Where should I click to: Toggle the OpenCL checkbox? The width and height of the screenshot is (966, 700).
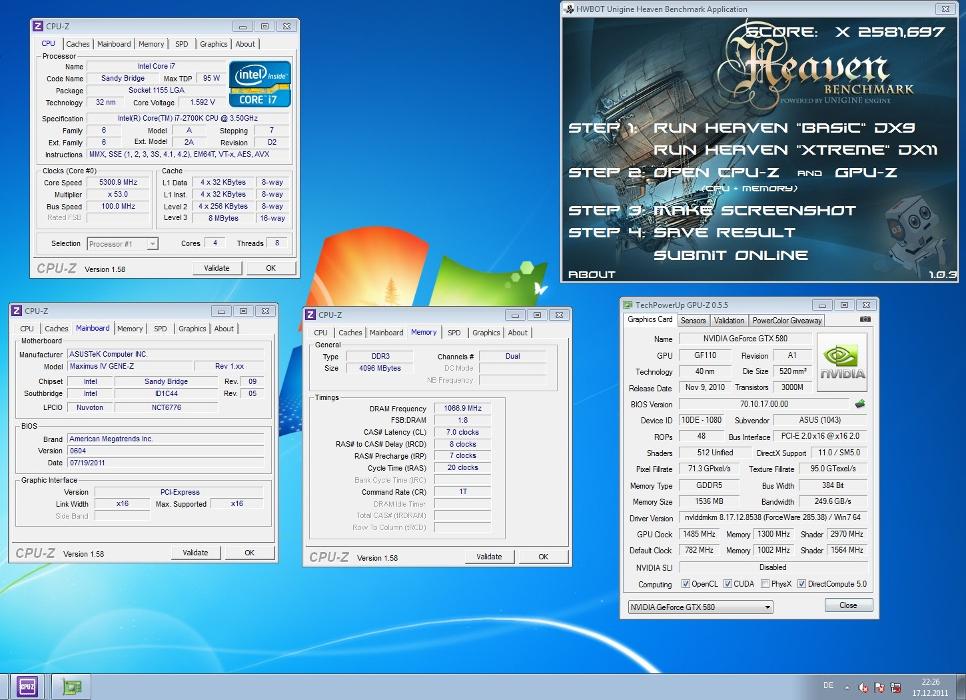(685, 584)
